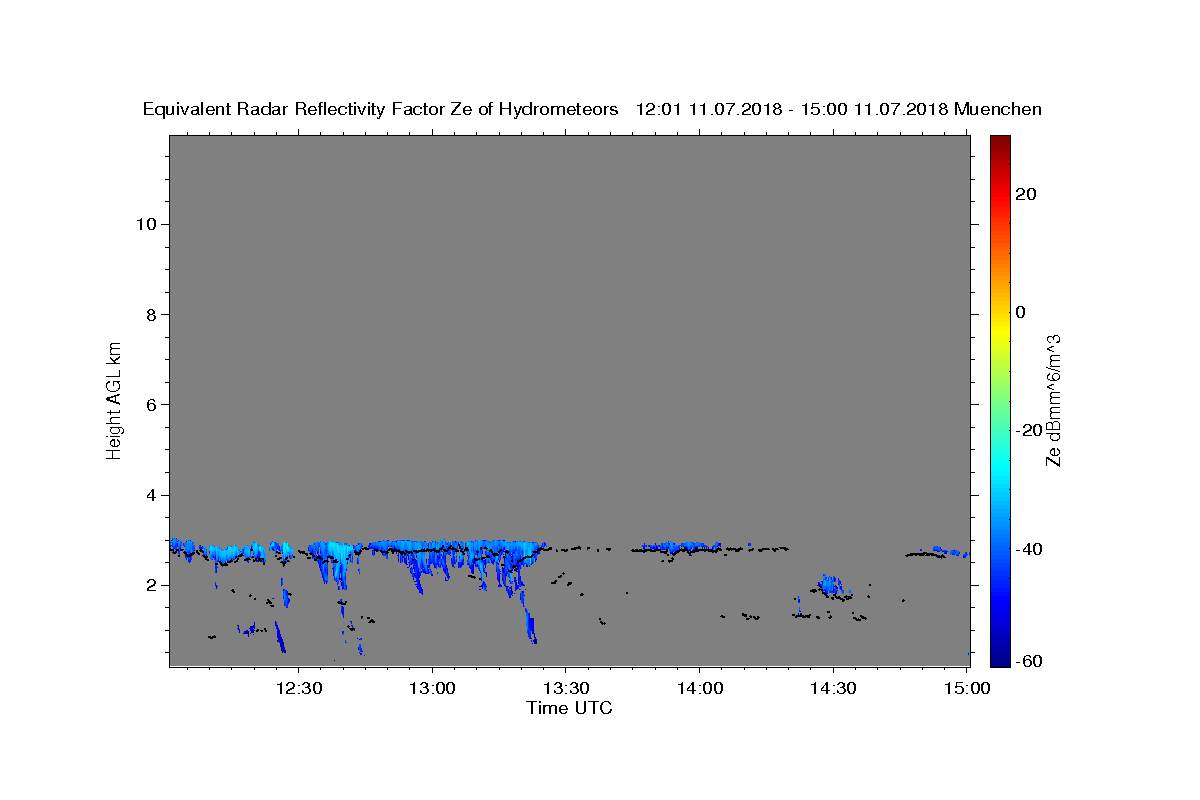
Task: Click the colorbar value -60
Action: coord(1029,661)
